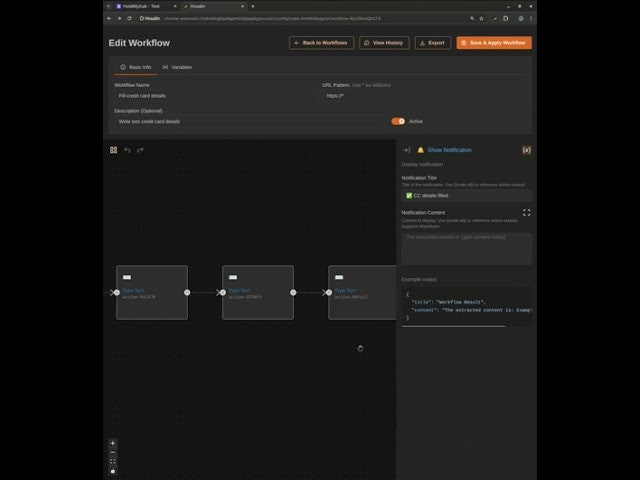
Task: Click the auto-layout grid icon on canvas
Action: (113, 150)
